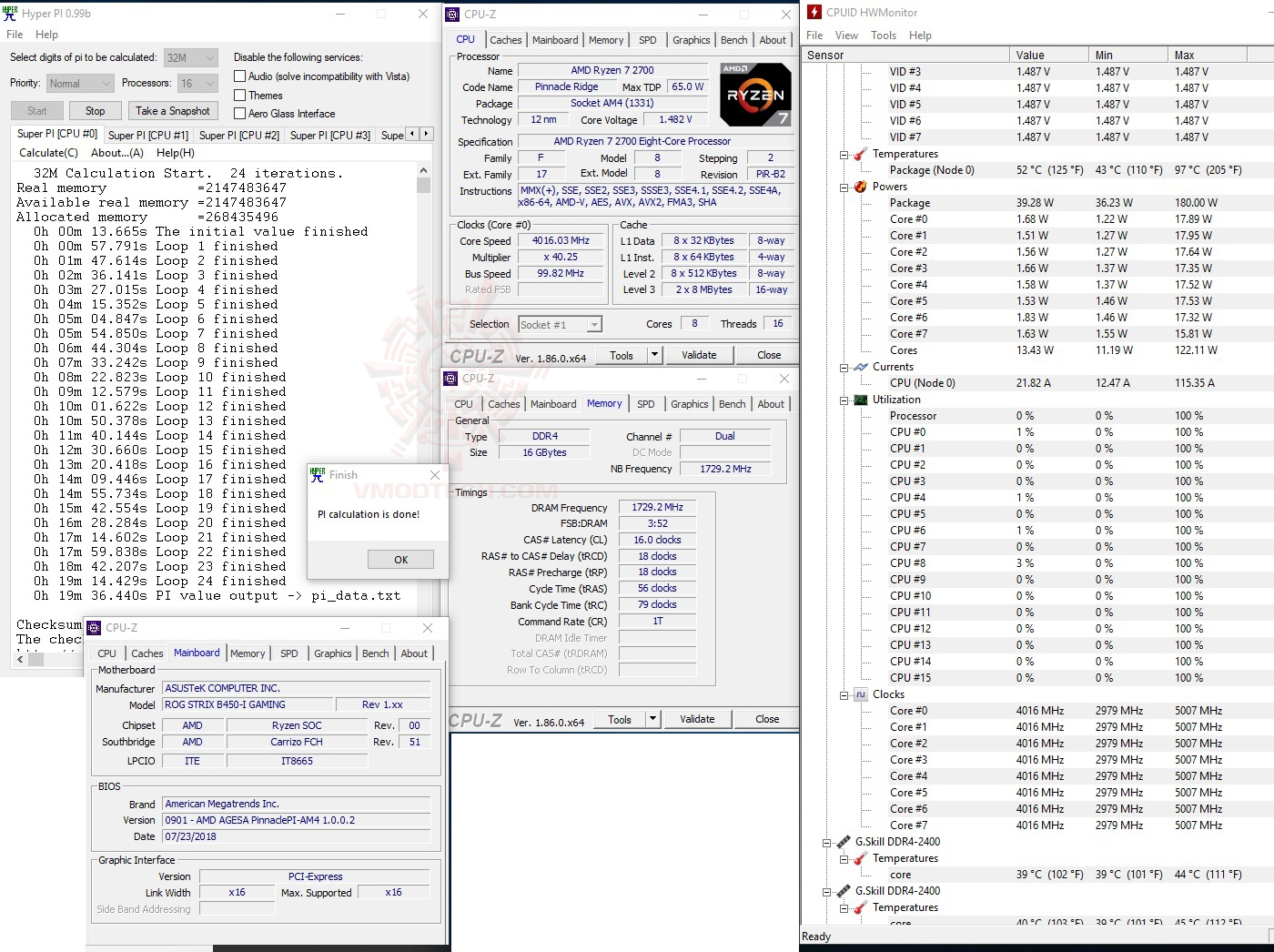Click Close in the CPU-Z Memory tab window
The height and width of the screenshot is (952, 1274).
tap(767, 719)
